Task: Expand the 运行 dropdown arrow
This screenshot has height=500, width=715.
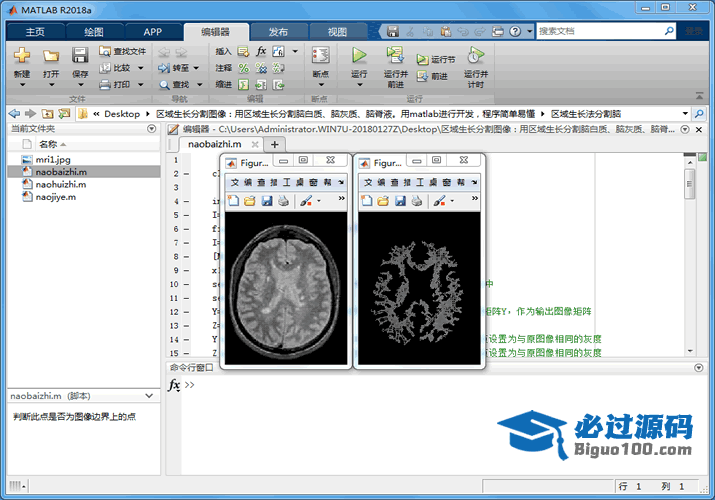Action: click(x=359, y=85)
